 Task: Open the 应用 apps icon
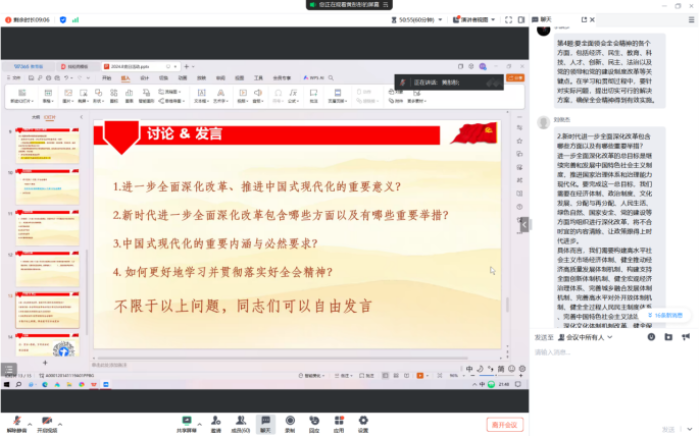point(339,421)
